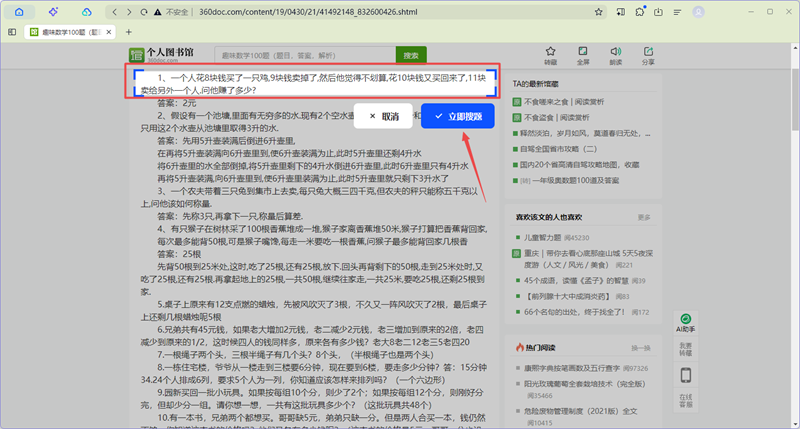Open the AI sparkle assistant icon

point(53,12)
